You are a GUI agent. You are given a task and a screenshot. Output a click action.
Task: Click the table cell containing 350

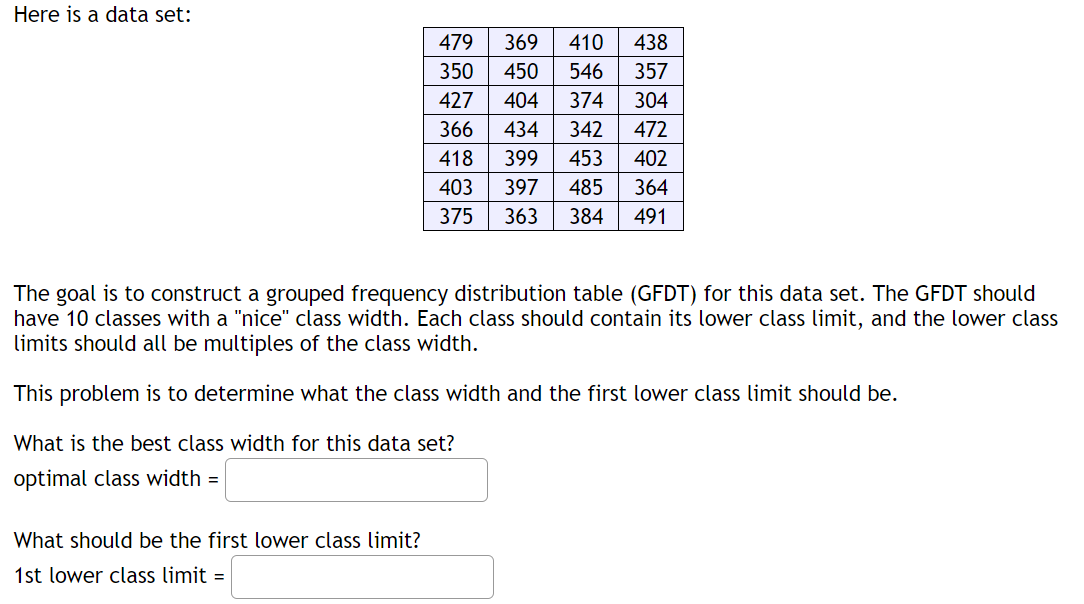pos(455,71)
